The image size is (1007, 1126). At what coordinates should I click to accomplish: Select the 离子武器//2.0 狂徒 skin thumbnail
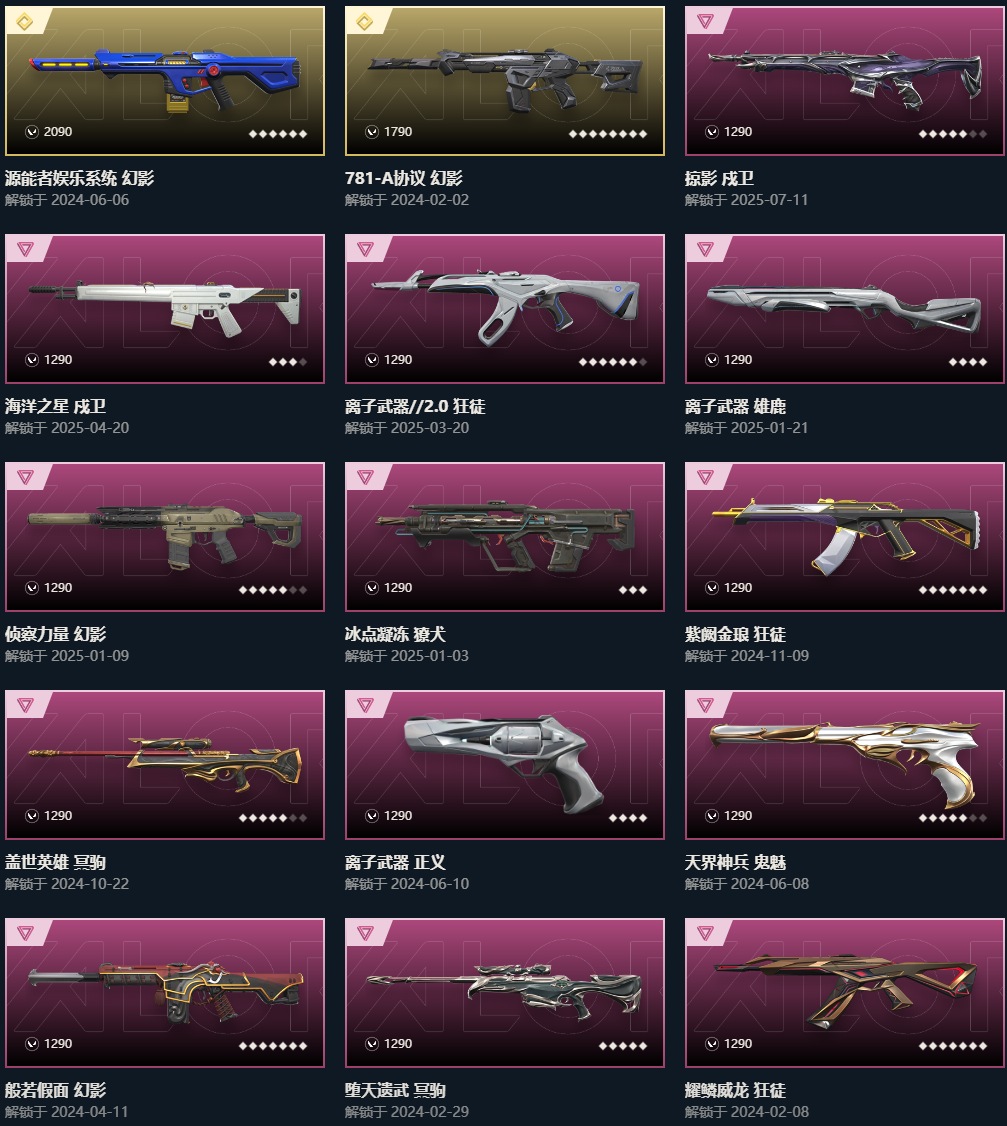click(505, 309)
